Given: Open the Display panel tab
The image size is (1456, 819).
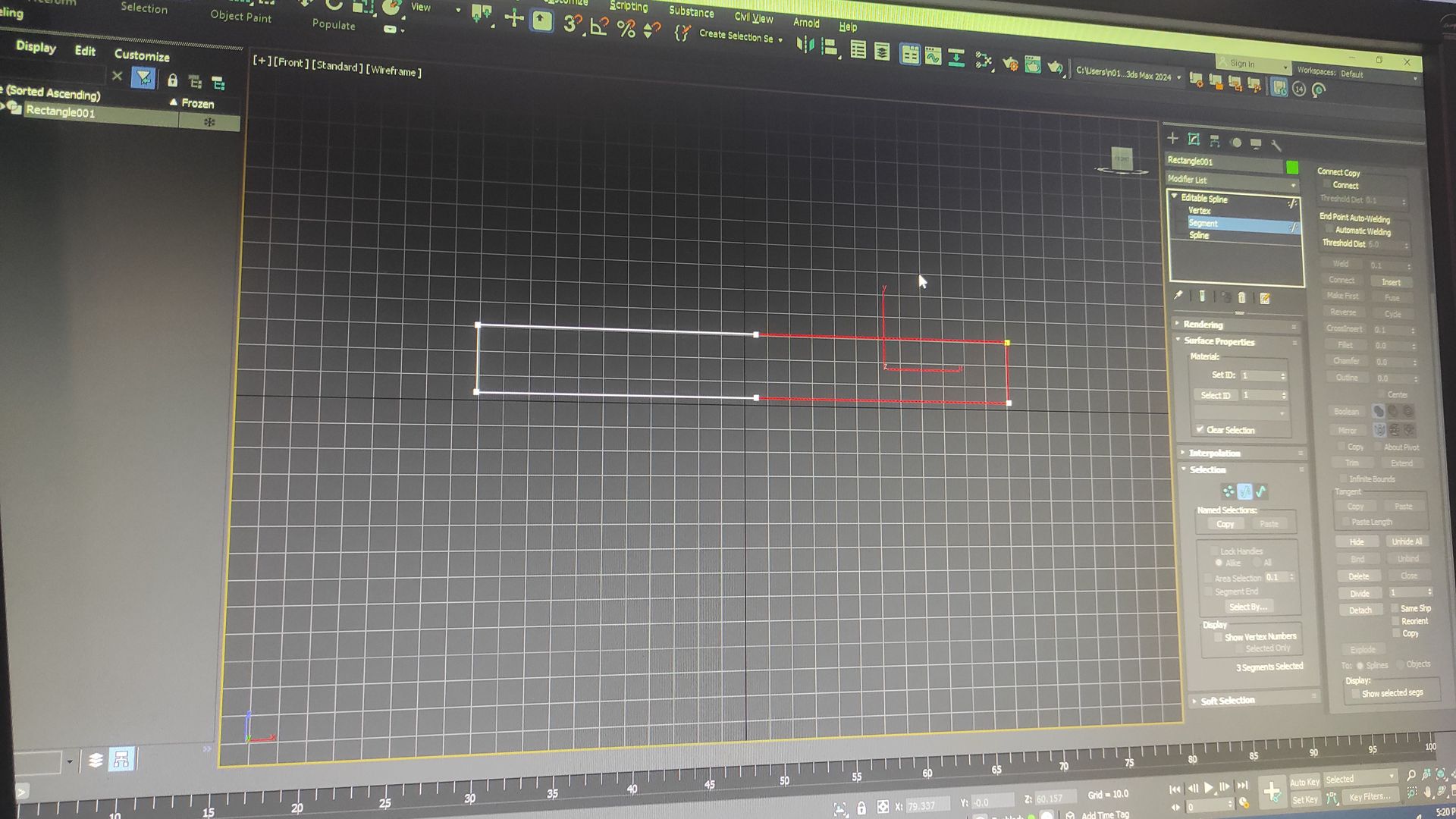Looking at the screenshot, I should (1256, 143).
